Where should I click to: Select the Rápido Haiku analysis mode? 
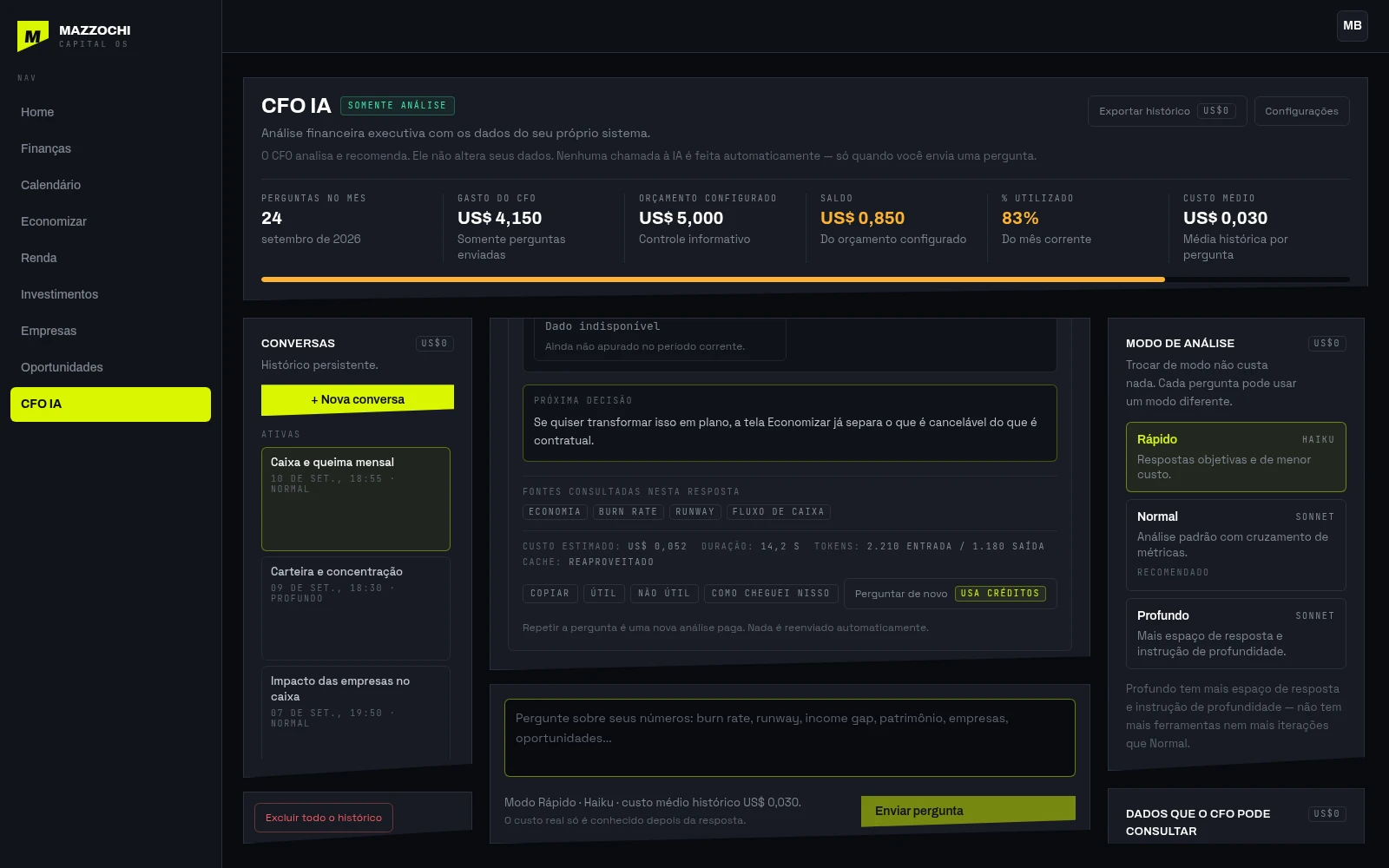tap(1236, 457)
